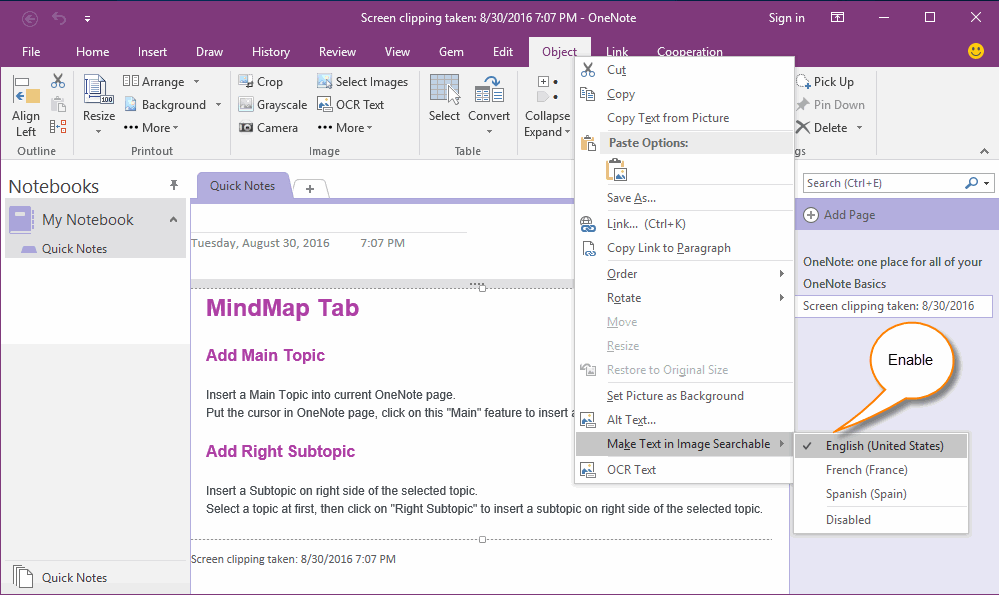
Task: Open the OneNote Basics page
Action: tap(844, 283)
